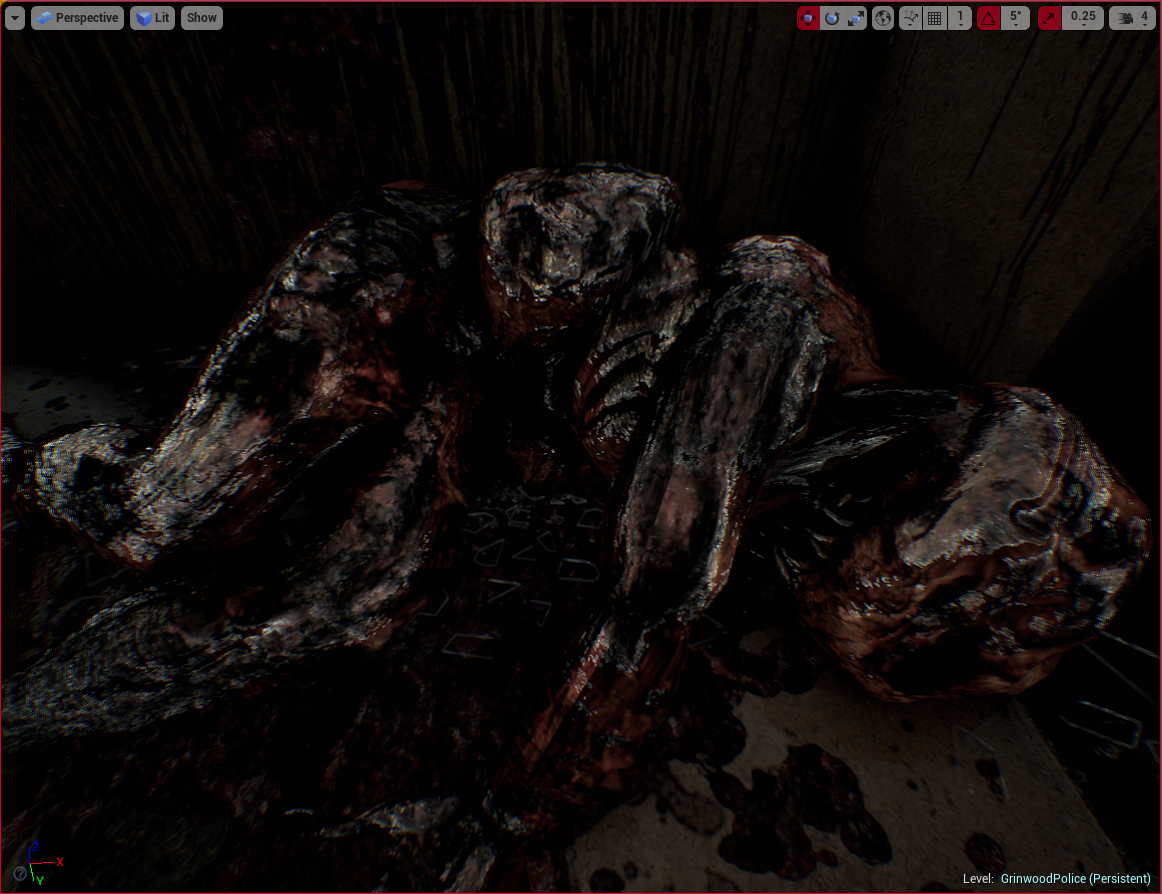Viewport: 1162px width, 894px height.
Task: Disable rotation angle snapping
Action: point(988,18)
